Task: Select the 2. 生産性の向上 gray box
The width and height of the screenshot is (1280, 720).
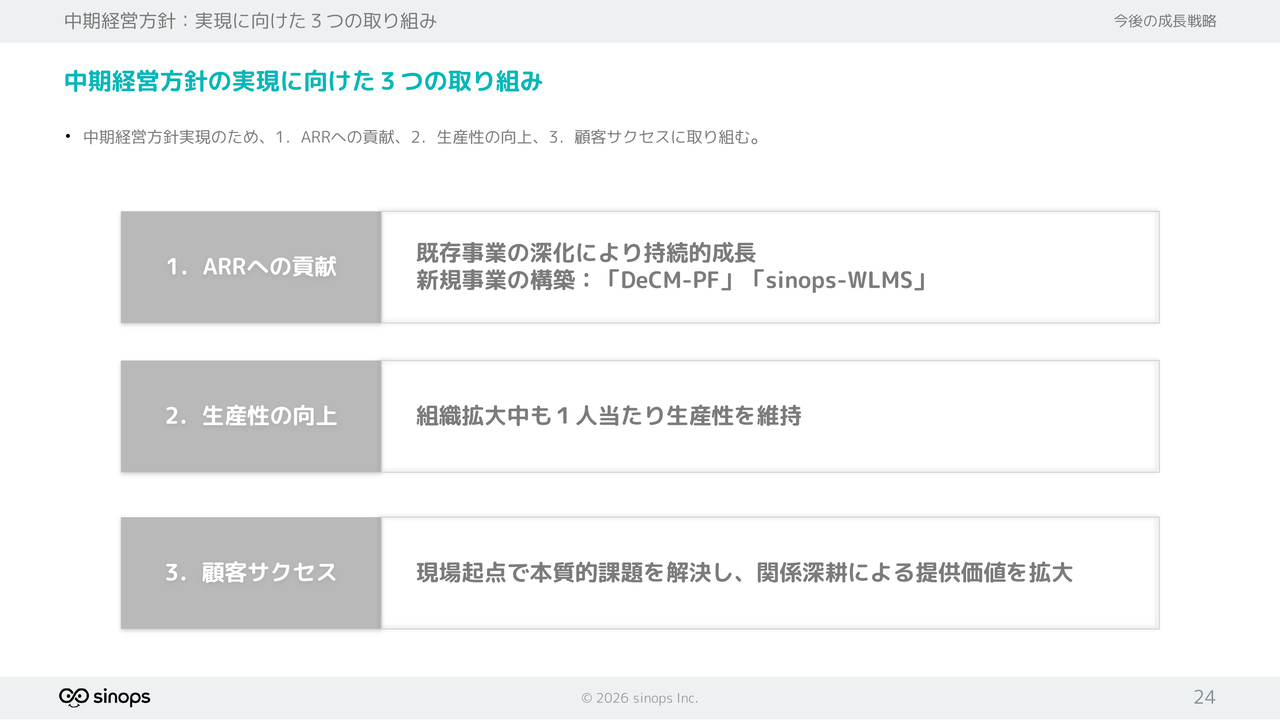Action: [x=251, y=416]
